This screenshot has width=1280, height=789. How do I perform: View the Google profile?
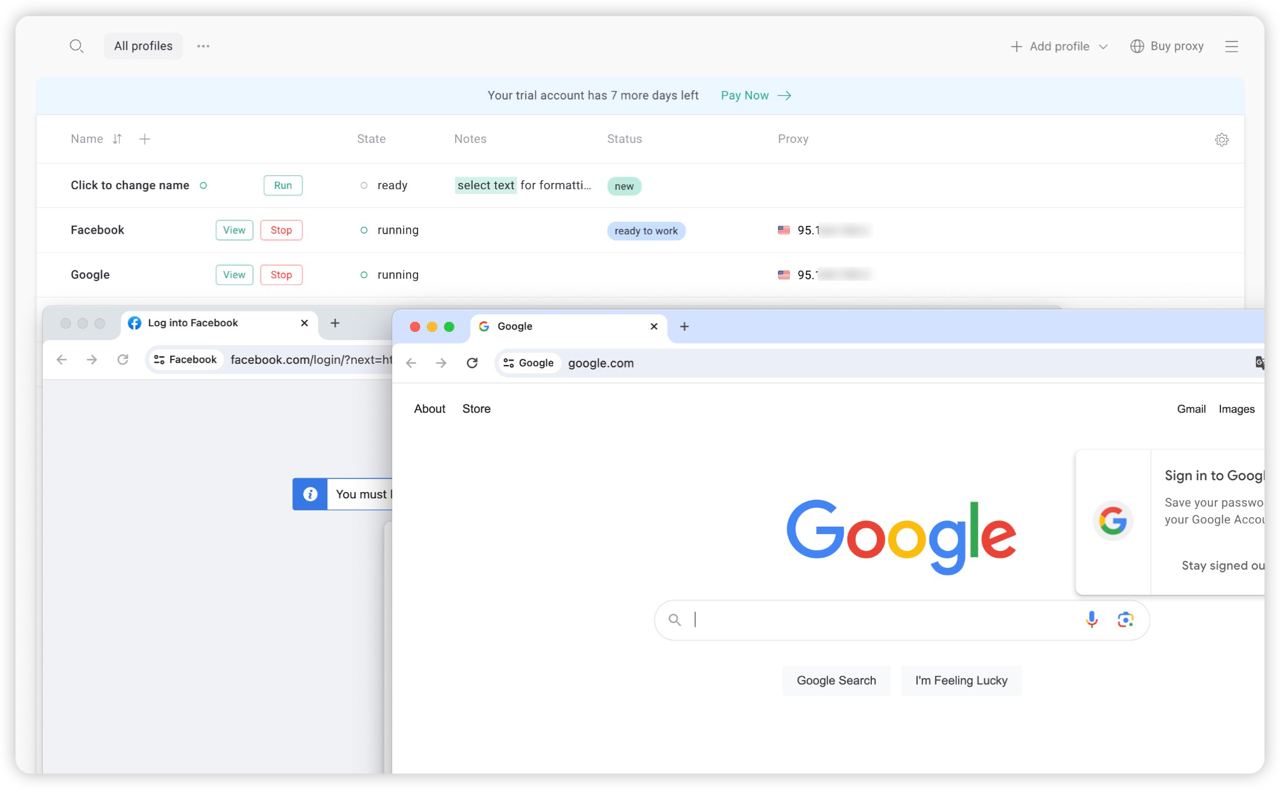coord(234,275)
